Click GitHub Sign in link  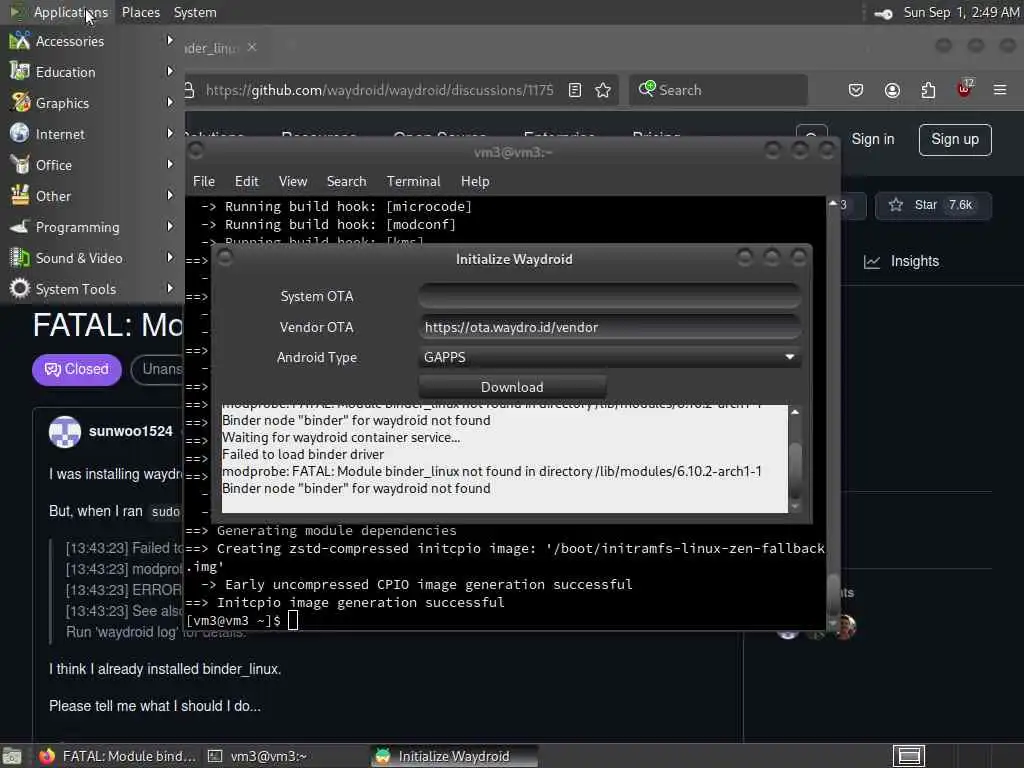[872, 139]
